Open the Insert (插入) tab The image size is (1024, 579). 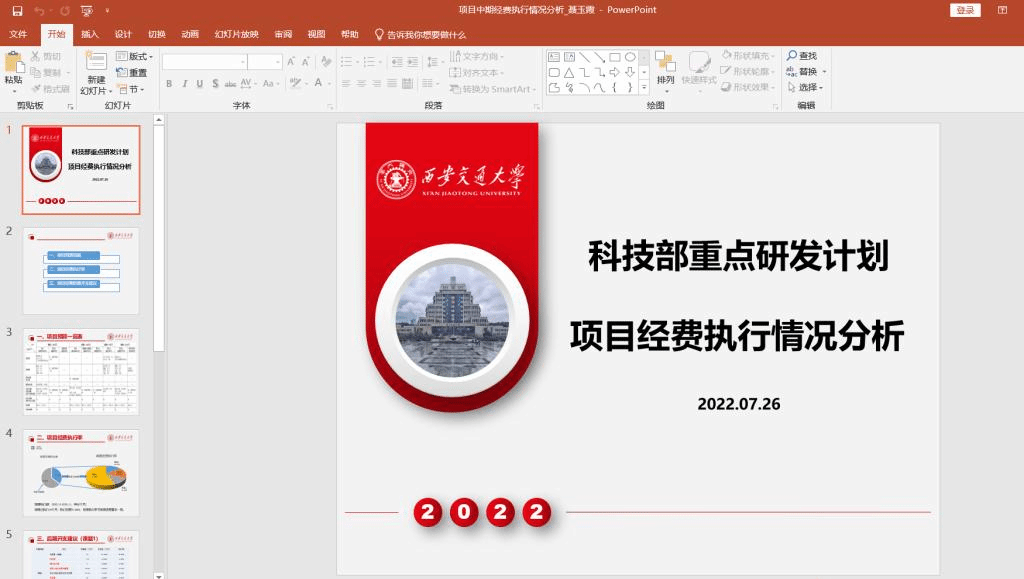tap(90, 34)
